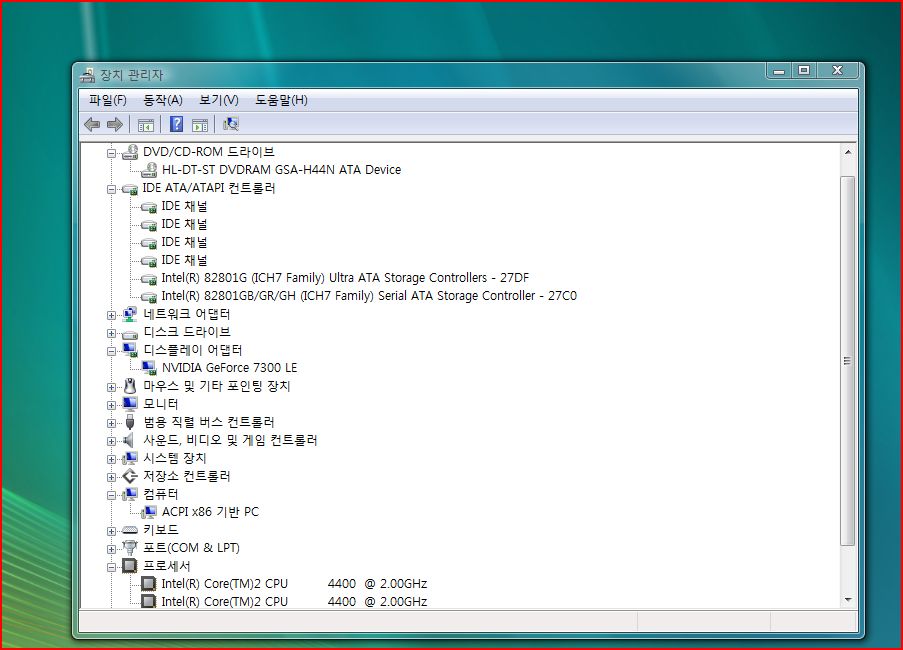Click the mouse icon for 마우스 및 기타 포인팅 장치
Viewport: 903px width, 650px height.
pyautogui.click(x=130, y=386)
